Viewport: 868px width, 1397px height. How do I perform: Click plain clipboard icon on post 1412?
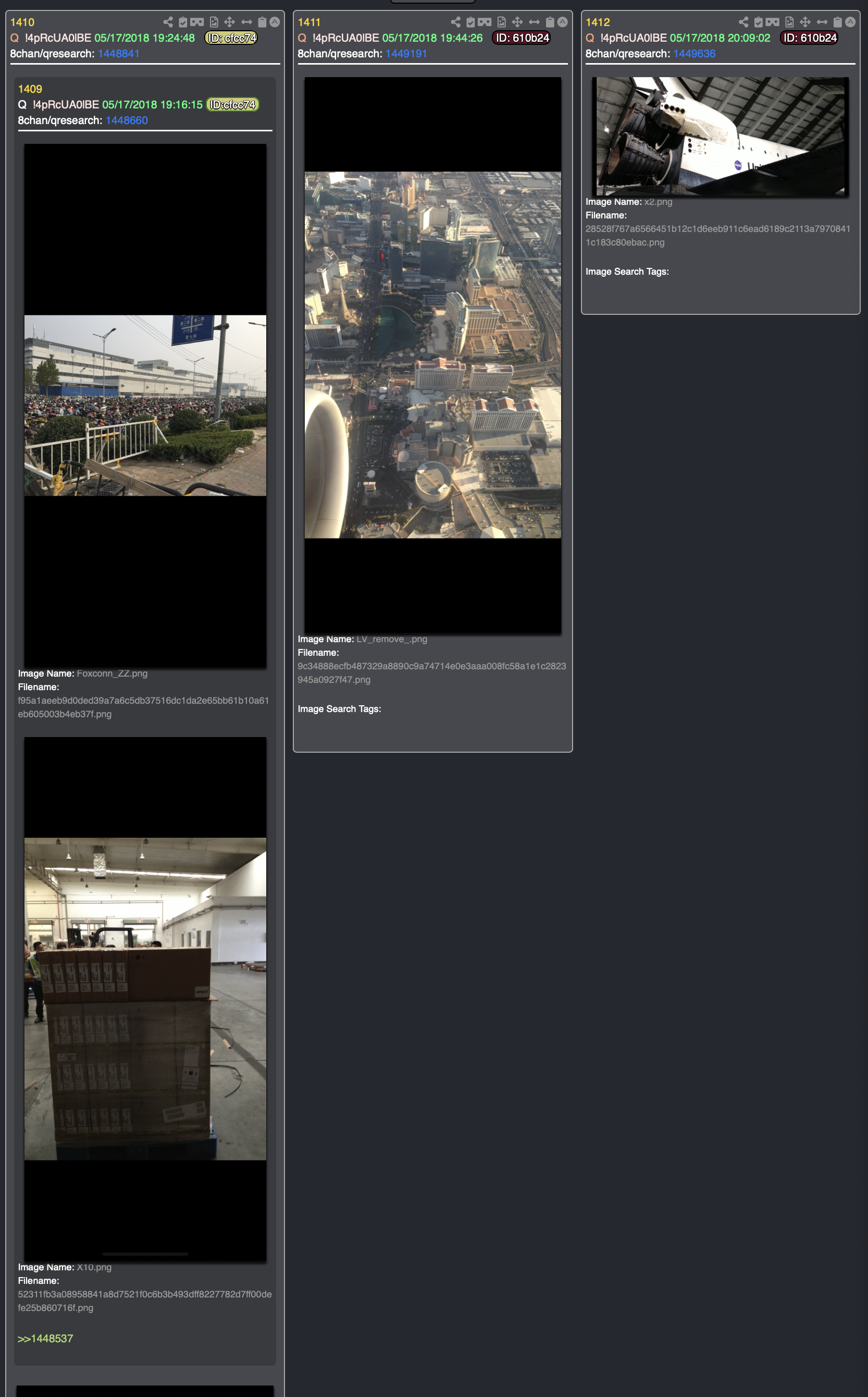click(x=838, y=22)
